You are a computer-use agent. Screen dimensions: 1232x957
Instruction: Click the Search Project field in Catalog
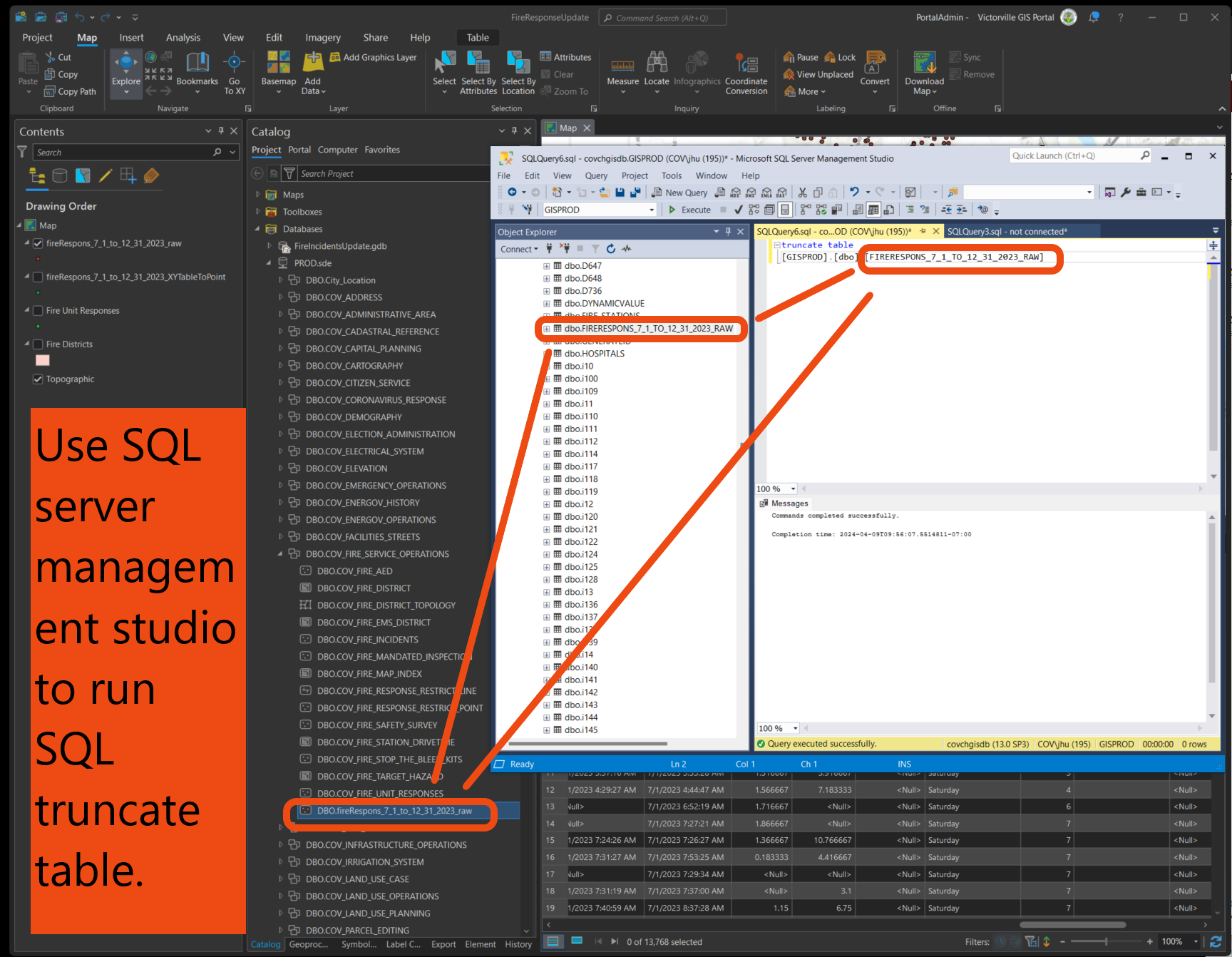394,173
